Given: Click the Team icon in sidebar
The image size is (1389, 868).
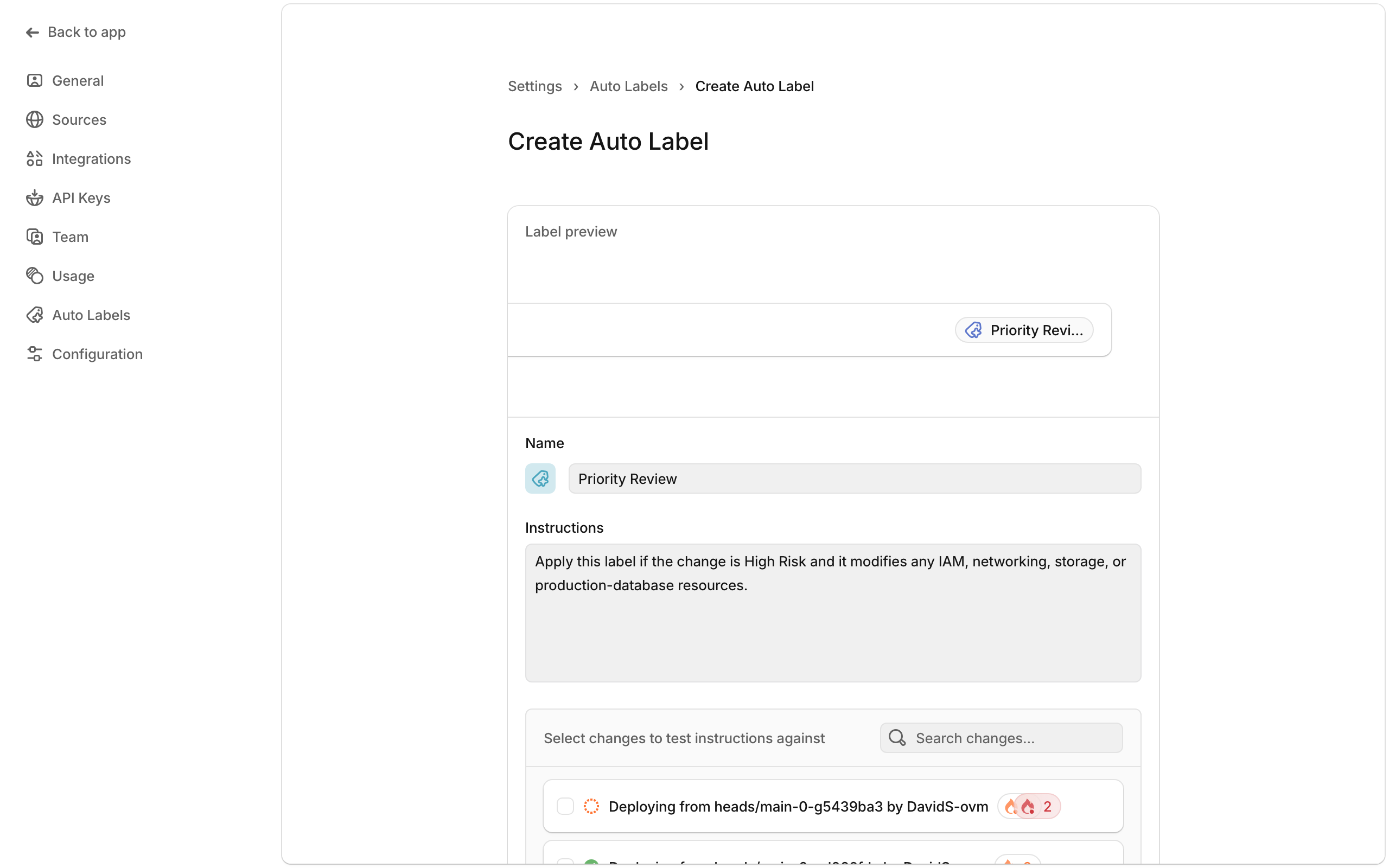Looking at the screenshot, I should [x=34, y=237].
